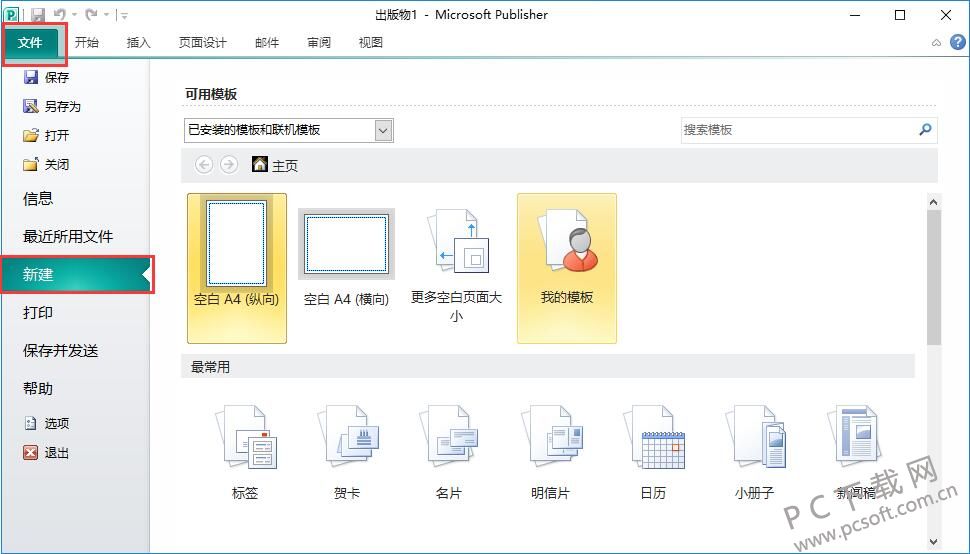
Task: Click the Publisher app icon in title bar
Action: pos(11,15)
